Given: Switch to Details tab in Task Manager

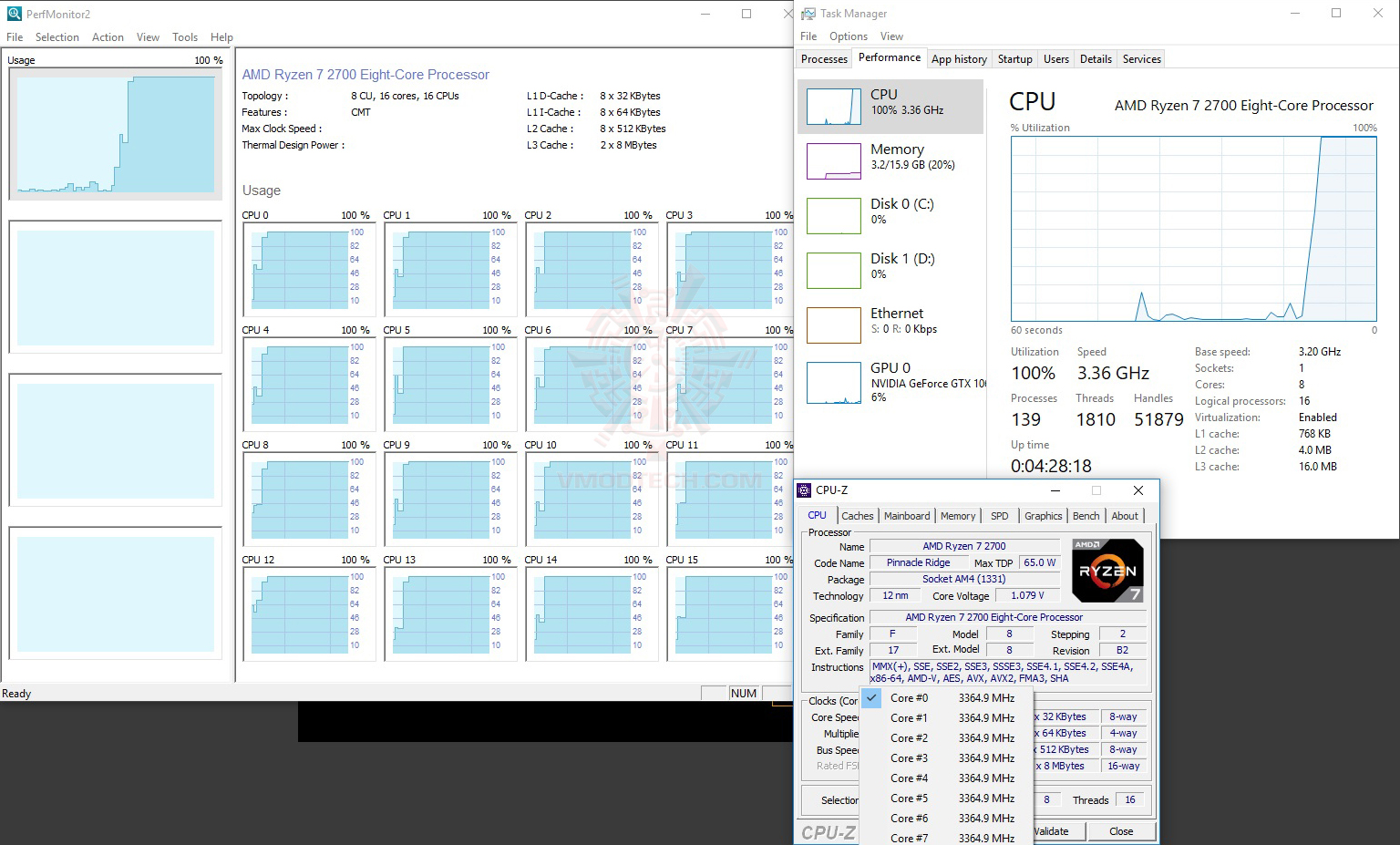Looking at the screenshot, I should coord(1096,59).
